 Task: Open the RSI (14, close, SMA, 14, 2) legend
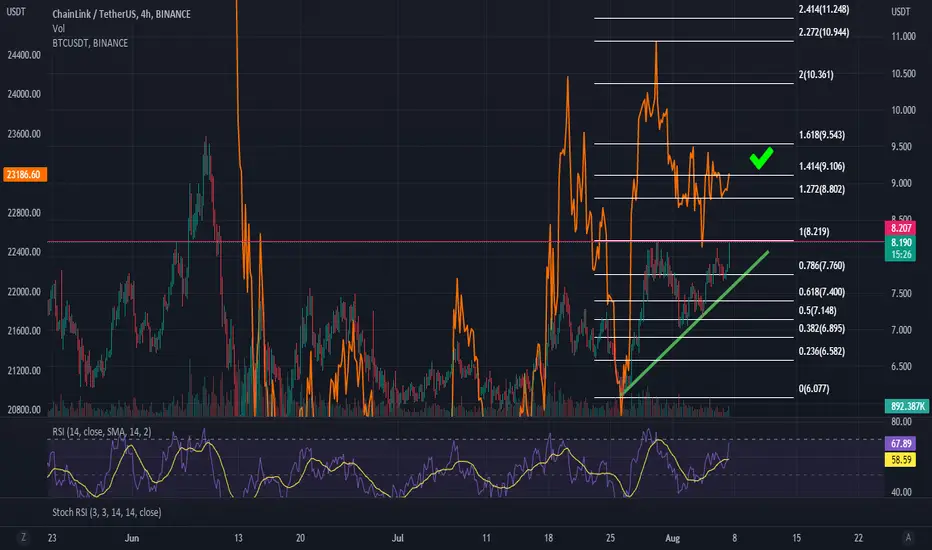[x=102, y=432]
